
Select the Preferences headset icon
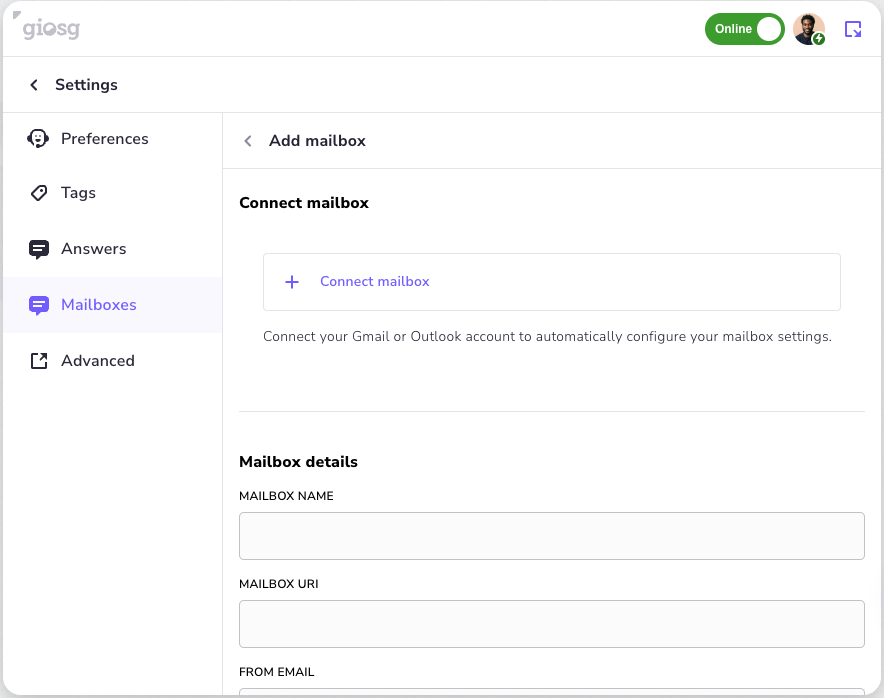[x=37, y=138]
